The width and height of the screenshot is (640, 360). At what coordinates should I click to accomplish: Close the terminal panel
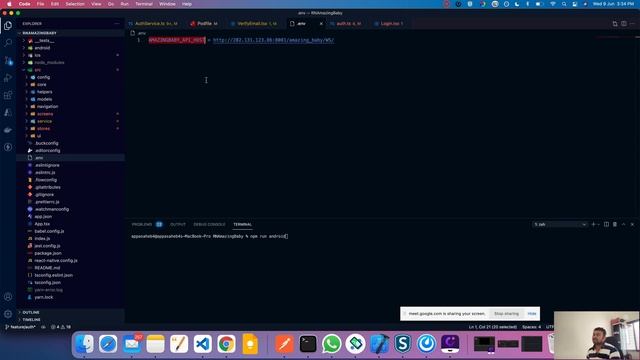[632, 224]
